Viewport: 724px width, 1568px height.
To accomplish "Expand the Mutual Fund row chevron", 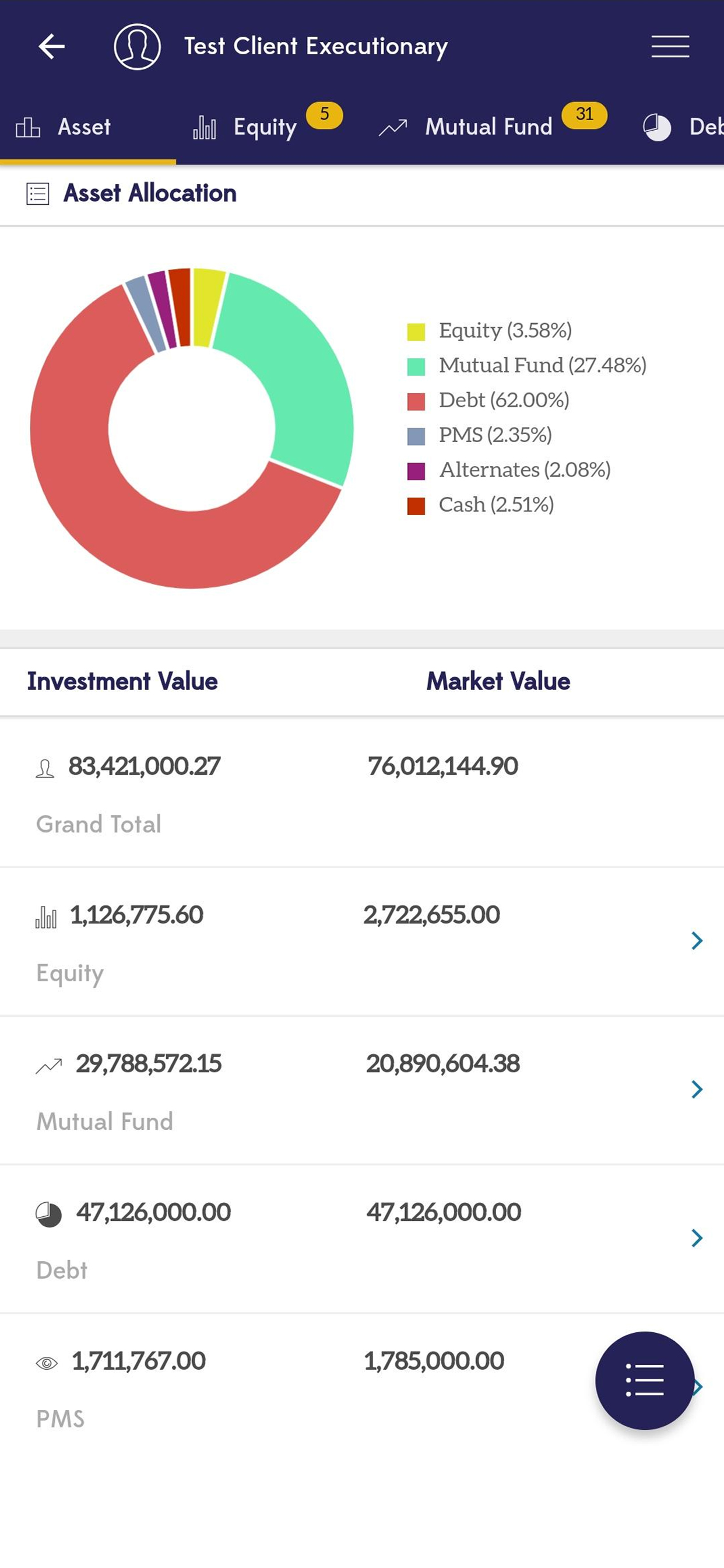I will click(x=697, y=1089).
